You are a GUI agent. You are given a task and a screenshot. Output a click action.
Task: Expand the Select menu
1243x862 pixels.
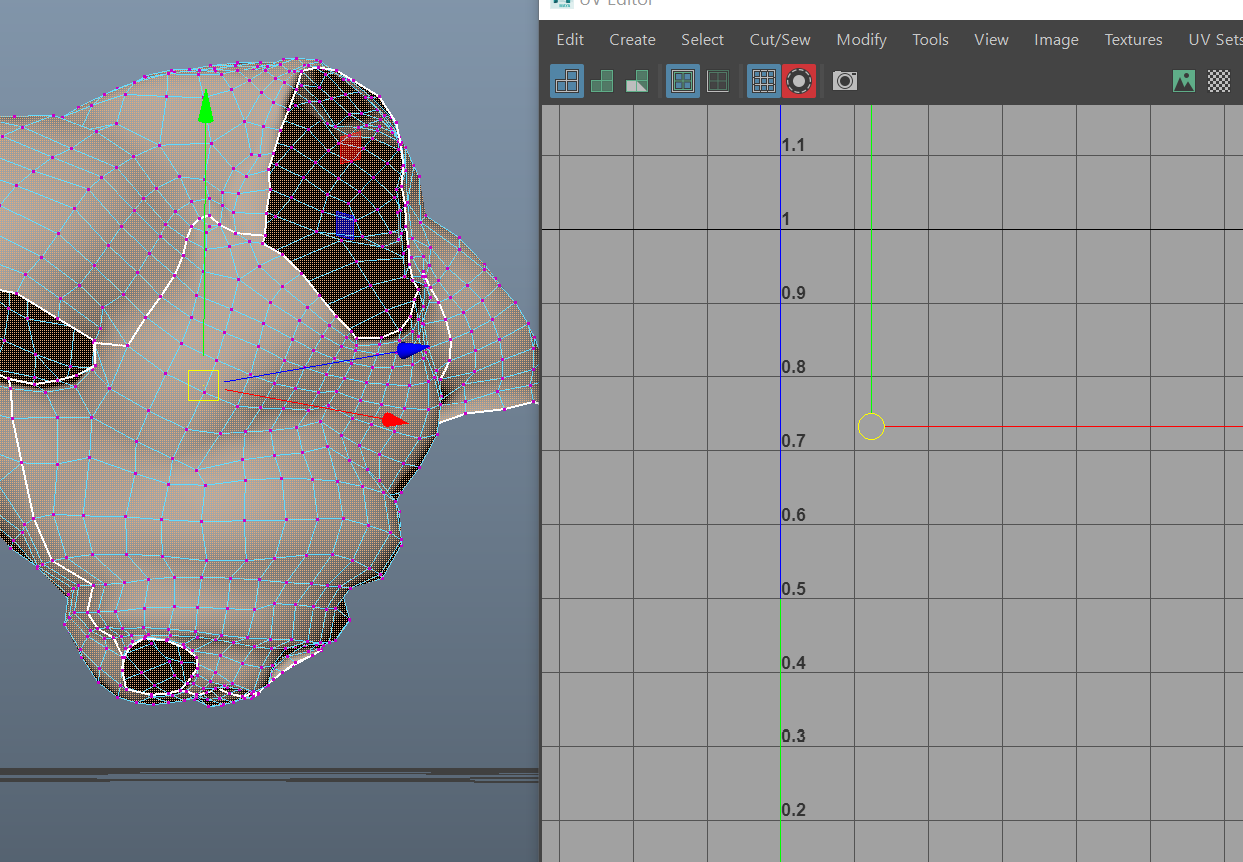(x=702, y=40)
